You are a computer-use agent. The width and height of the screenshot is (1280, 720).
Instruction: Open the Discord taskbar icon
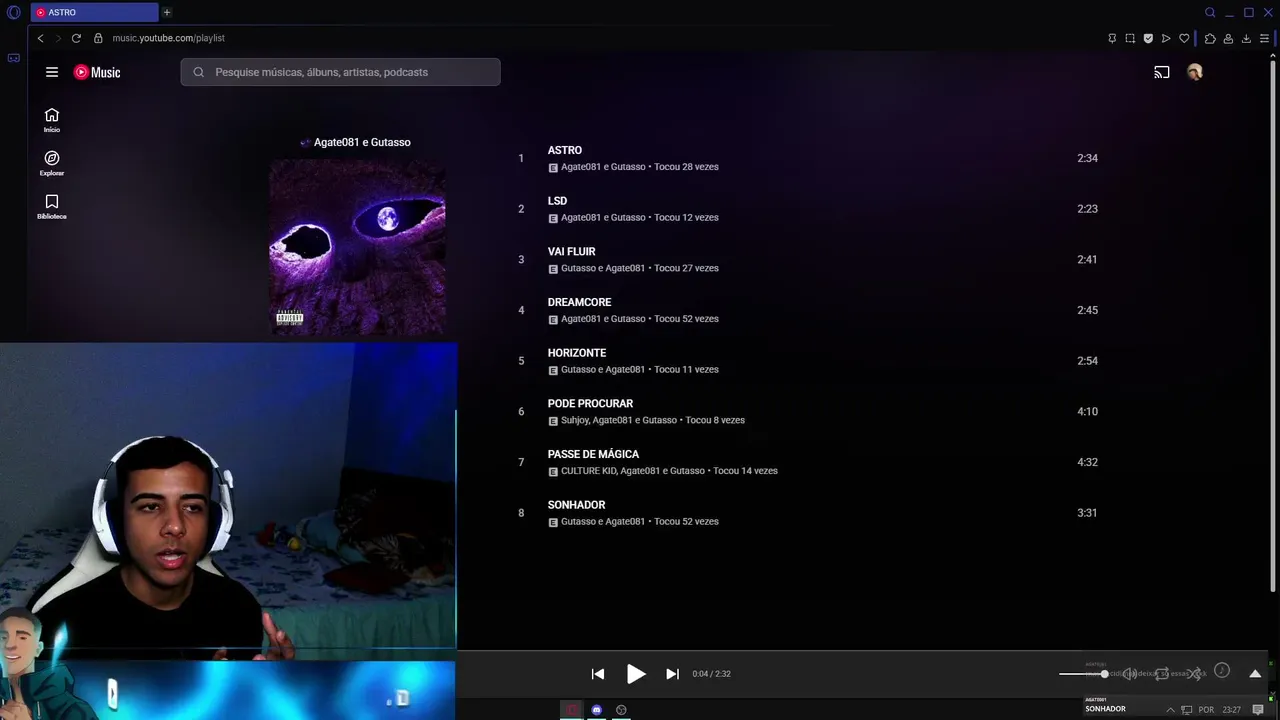[597, 710]
